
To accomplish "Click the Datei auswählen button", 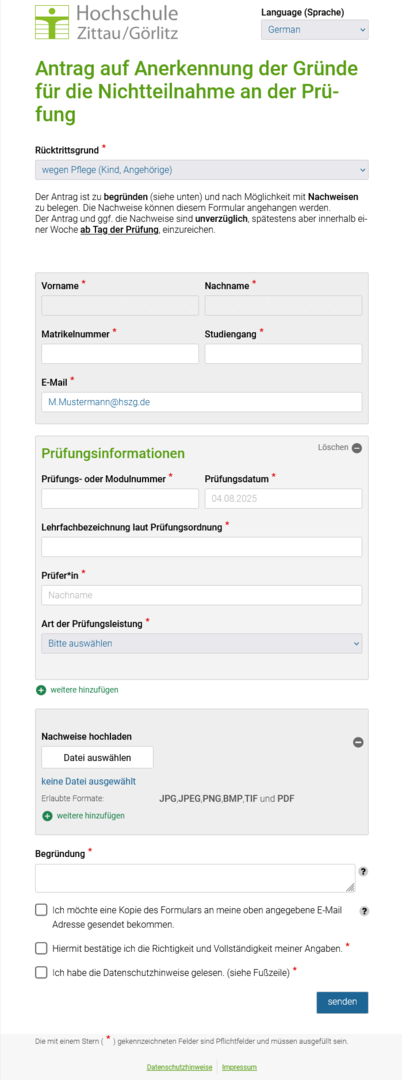I will point(97,758).
